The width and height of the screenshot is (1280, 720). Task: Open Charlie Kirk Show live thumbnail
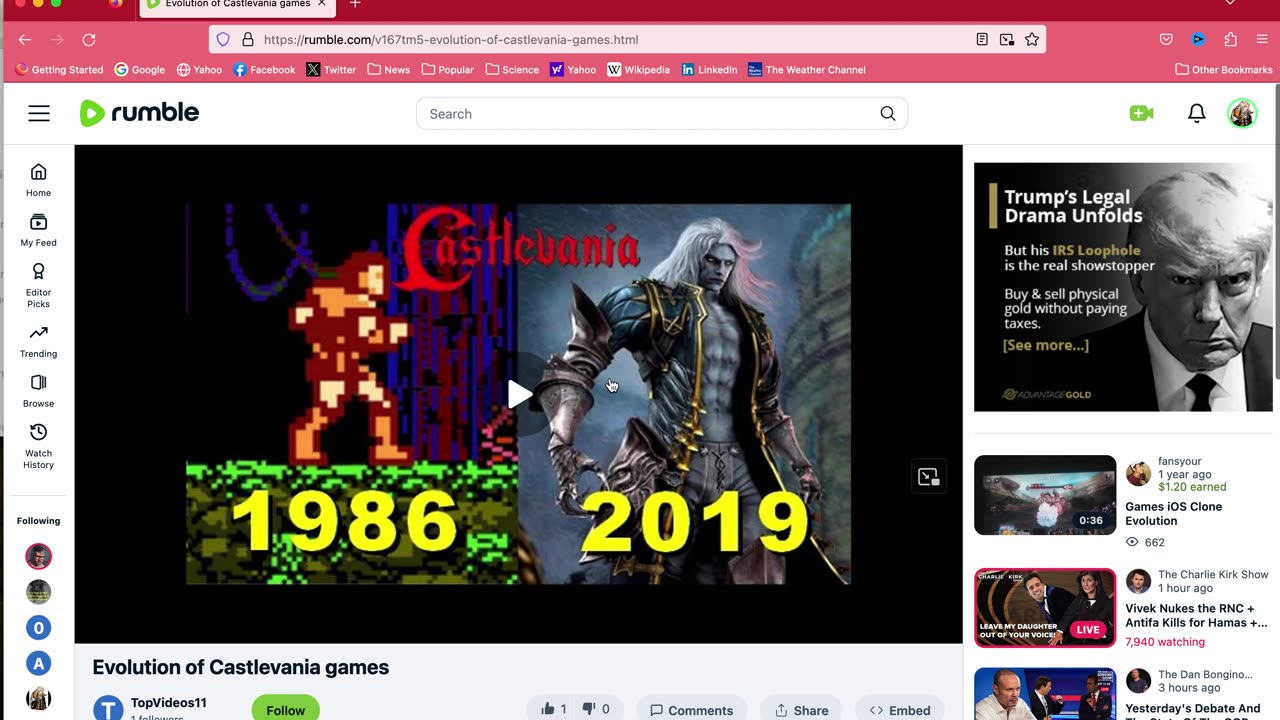(x=1045, y=608)
